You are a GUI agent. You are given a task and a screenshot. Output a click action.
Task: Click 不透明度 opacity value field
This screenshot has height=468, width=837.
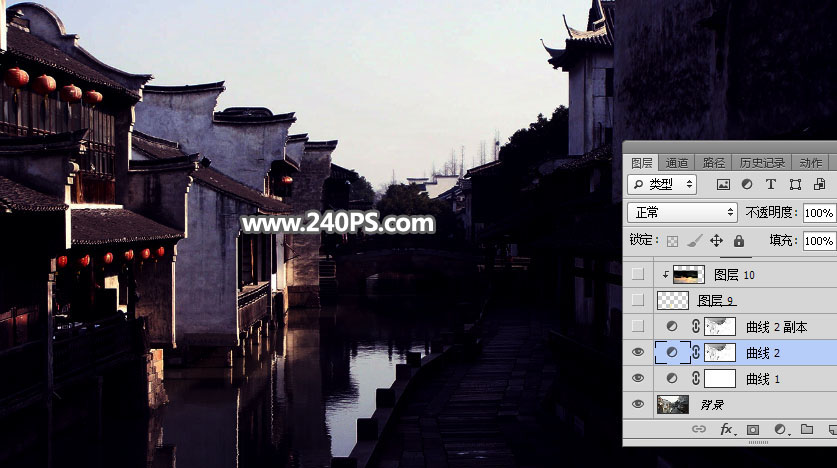pos(819,213)
